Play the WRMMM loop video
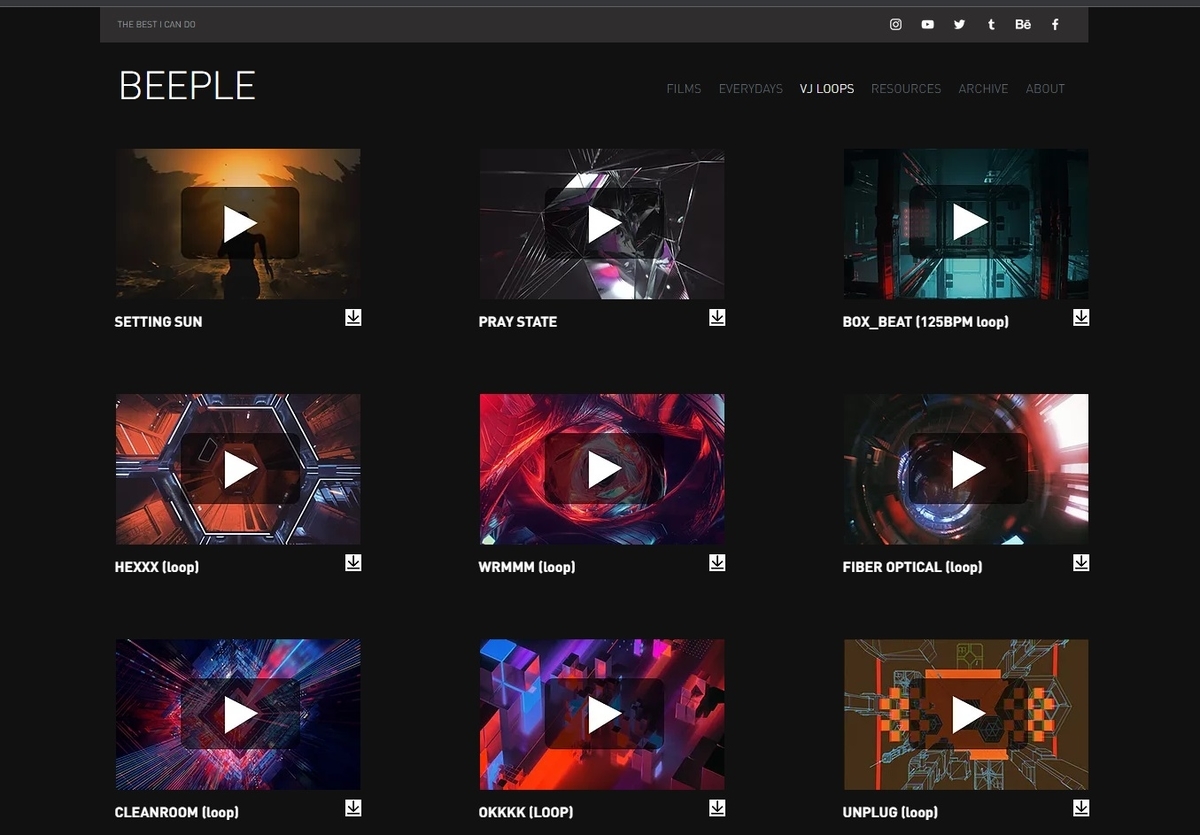The image size is (1200, 835). [x=604, y=468]
